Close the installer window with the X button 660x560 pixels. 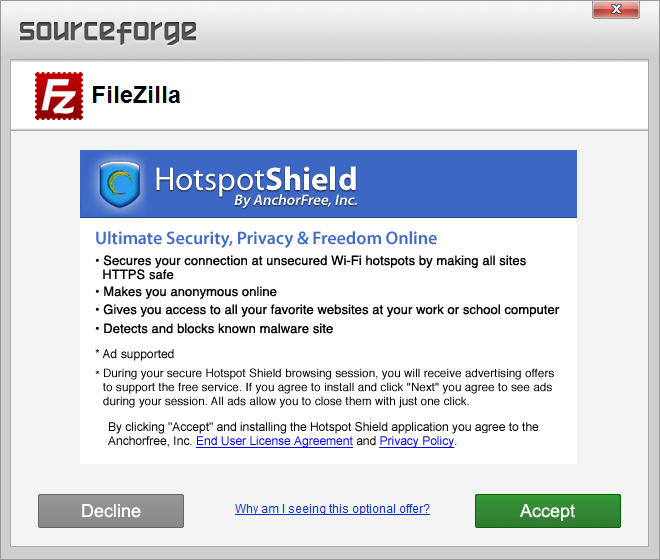click(x=616, y=9)
